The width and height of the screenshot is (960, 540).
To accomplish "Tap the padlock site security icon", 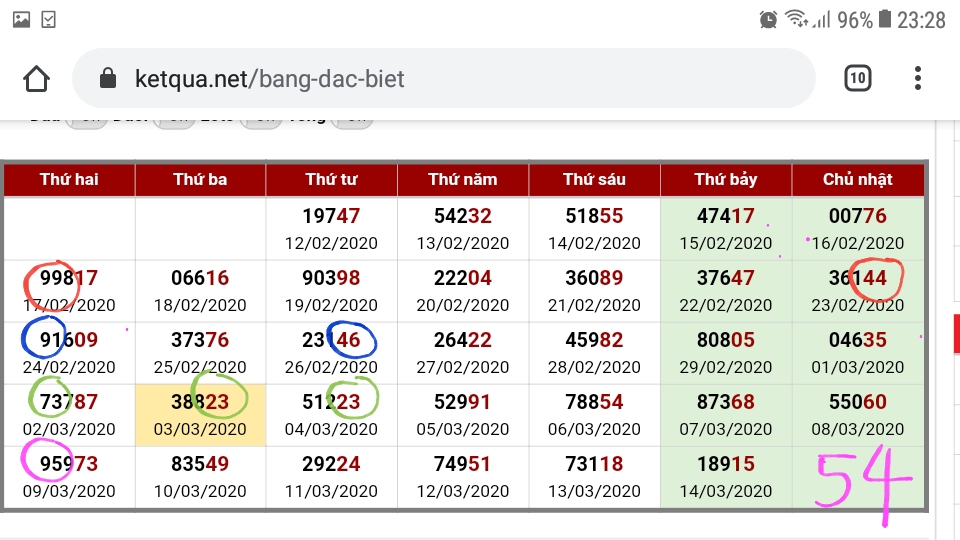I will tap(108, 78).
